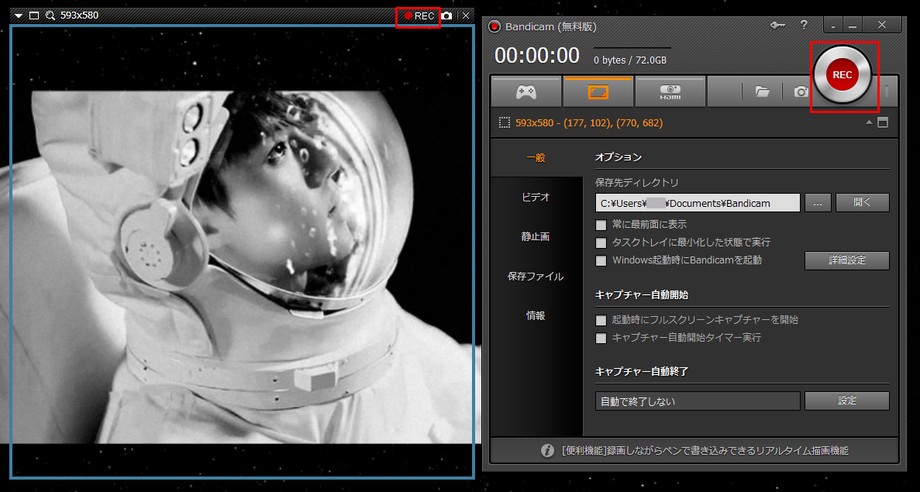The width and height of the screenshot is (920, 492).
Task: Click camera icon on capture frame bar
Action: [447, 16]
